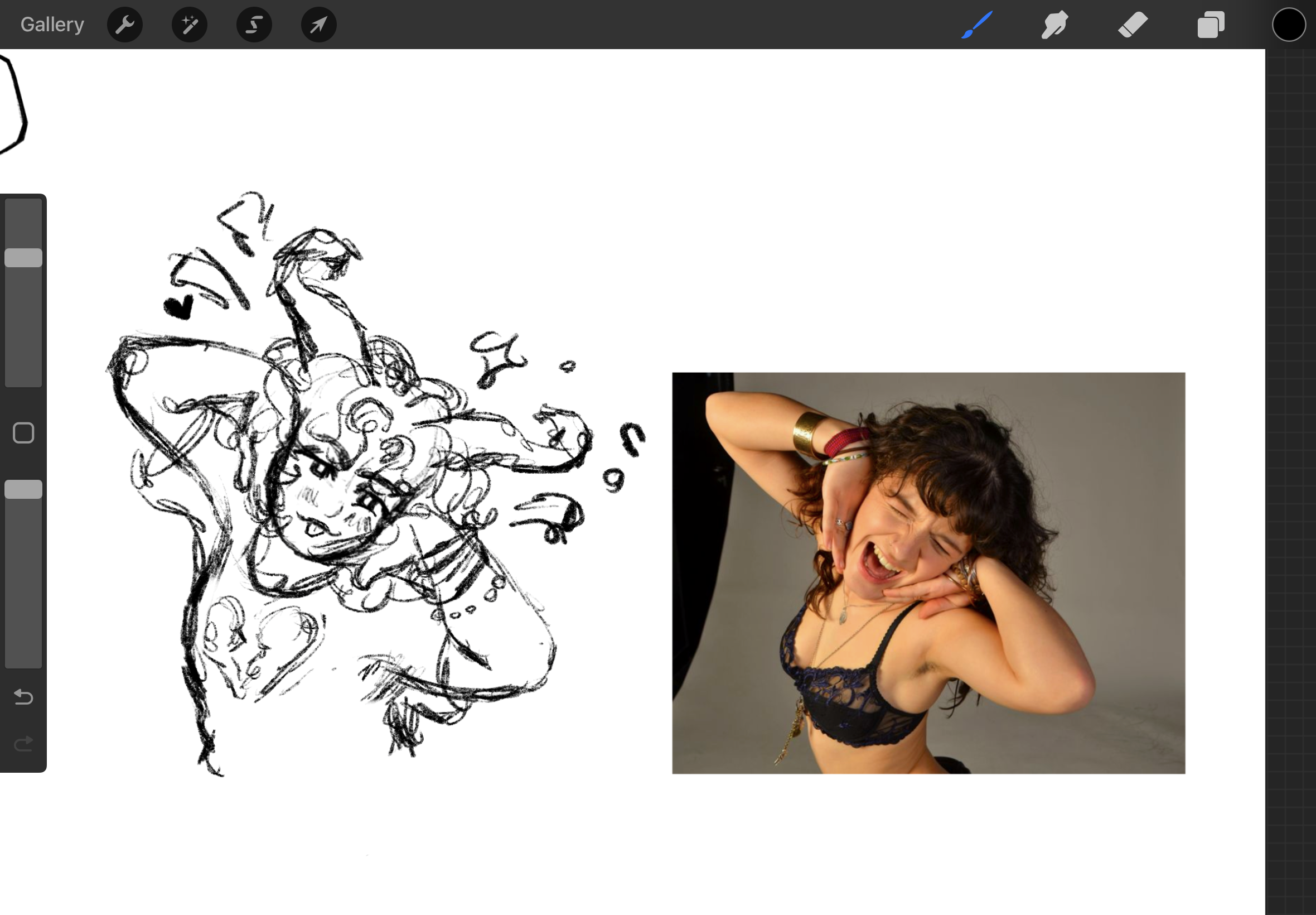
Task: Undo the last stroke
Action: pyautogui.click(x=23, y=696)
